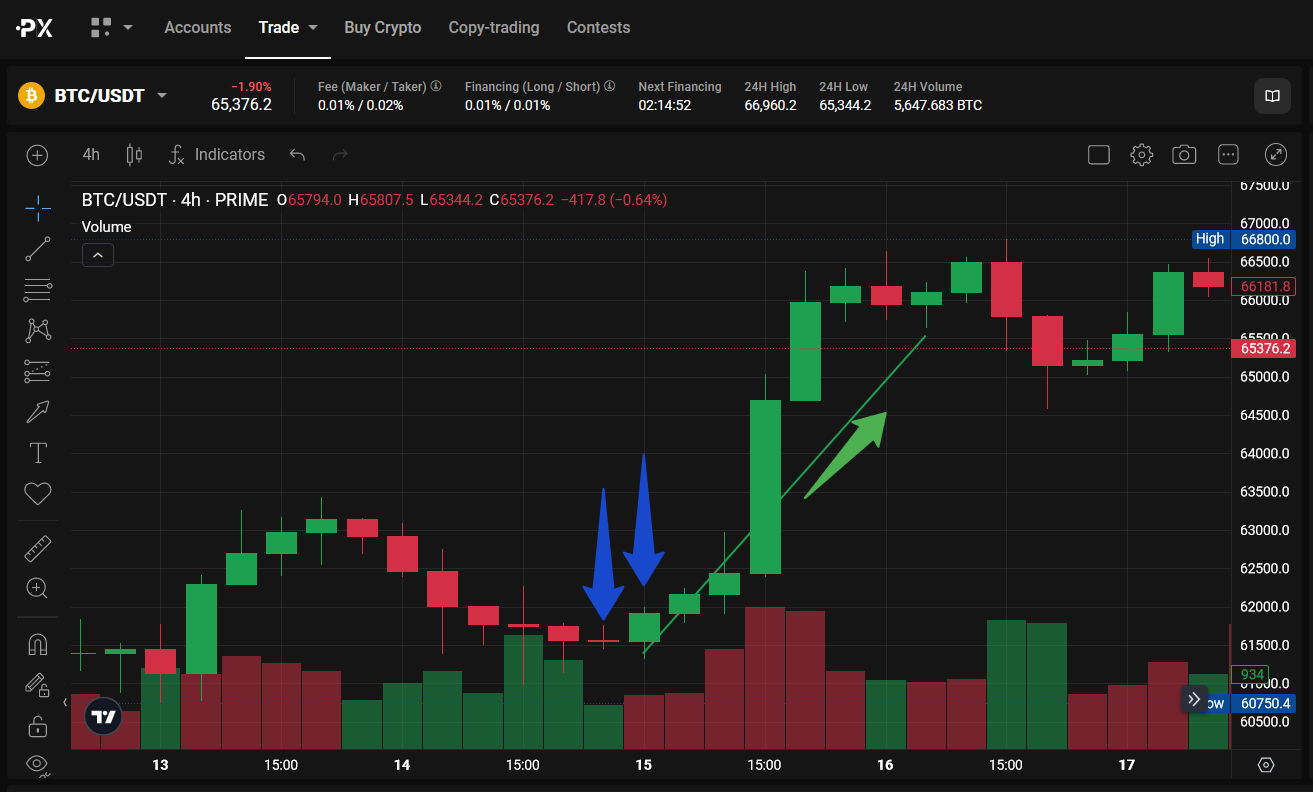Change the 4h timeframe interval

[91, 154]
